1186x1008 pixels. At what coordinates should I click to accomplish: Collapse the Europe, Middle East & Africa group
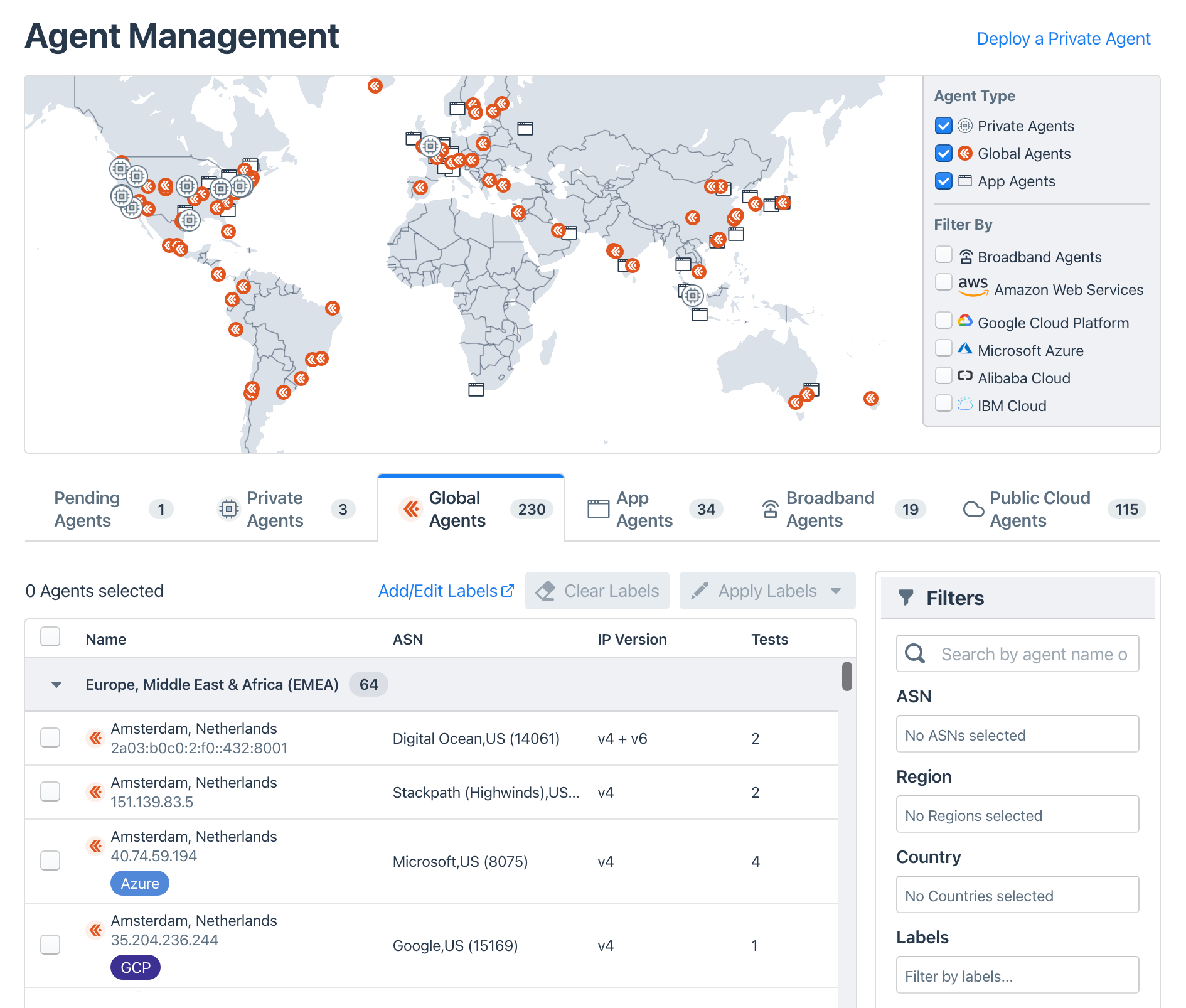[x=56, y=684]
